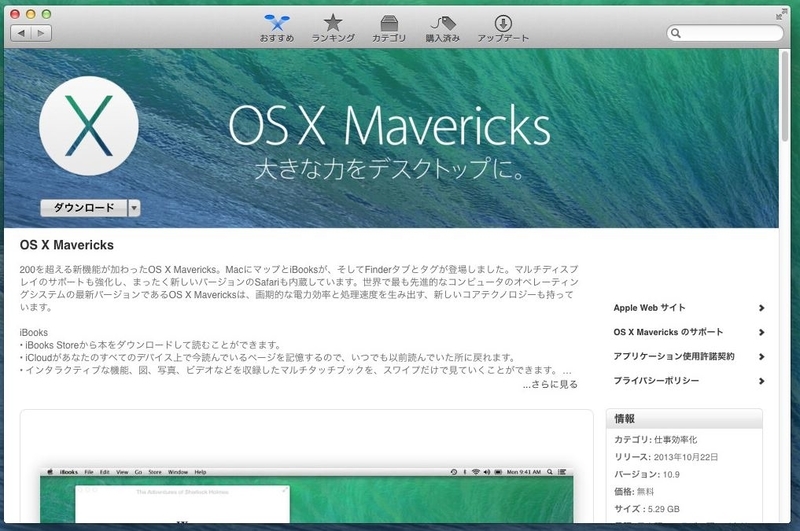800x531 pixels.
Task: Click the バージョン: 10.9 row
Action: [x=647, y=474]
